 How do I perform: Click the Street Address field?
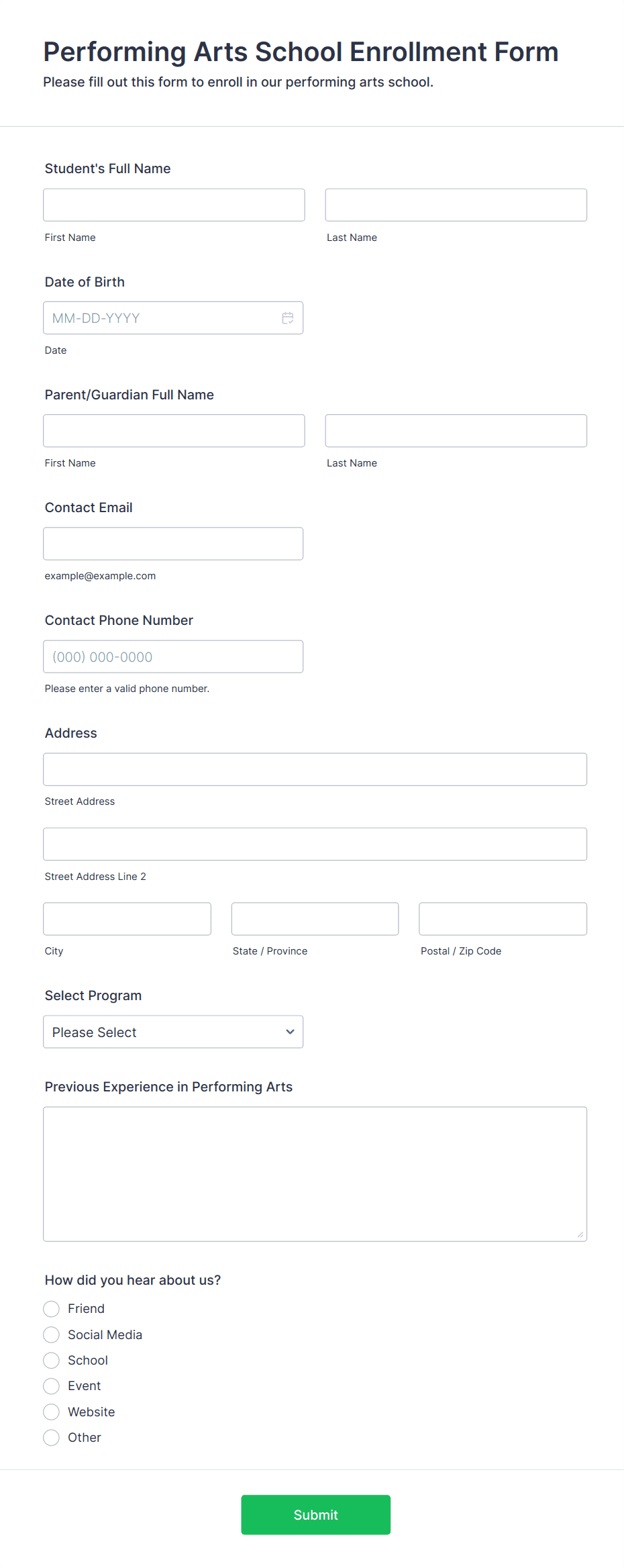315,769
